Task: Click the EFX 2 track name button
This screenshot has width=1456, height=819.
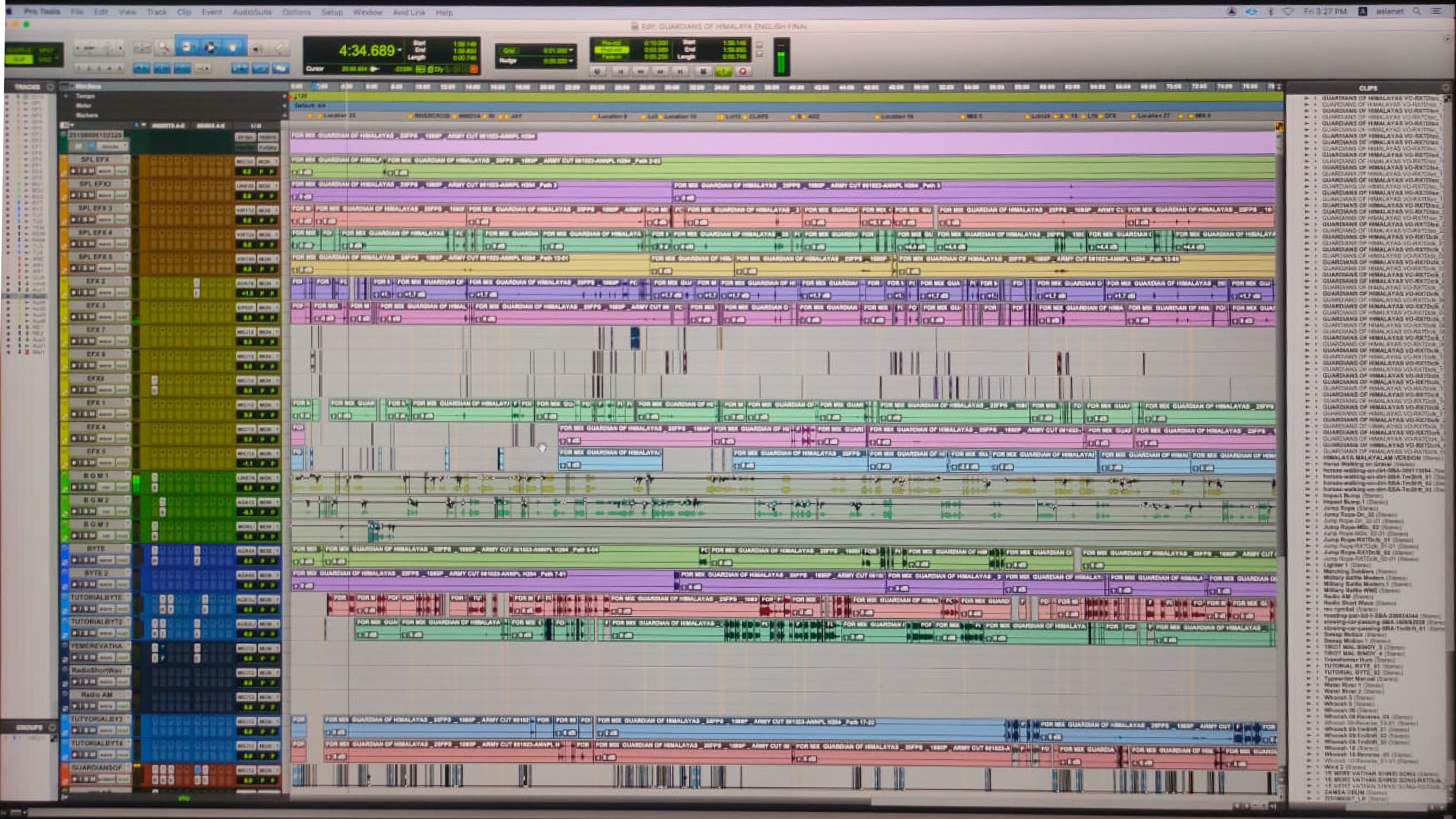Action: (96, 281)
